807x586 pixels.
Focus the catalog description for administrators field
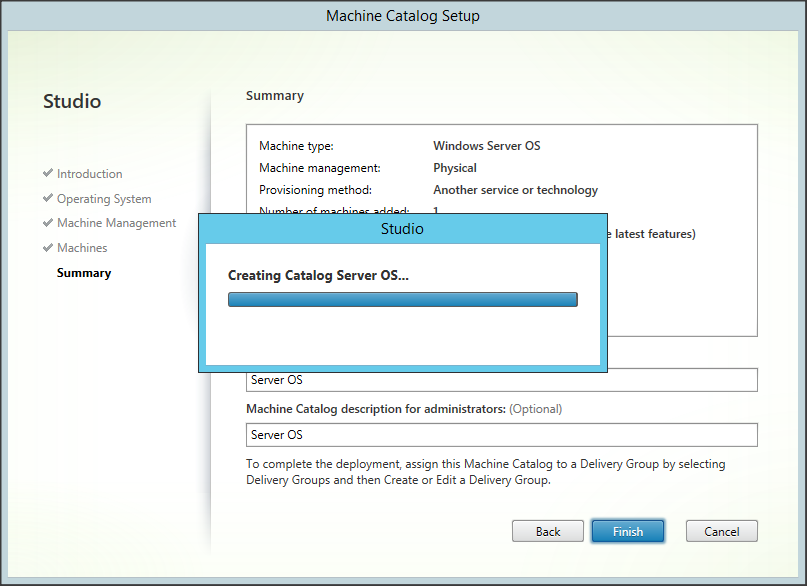501,435
